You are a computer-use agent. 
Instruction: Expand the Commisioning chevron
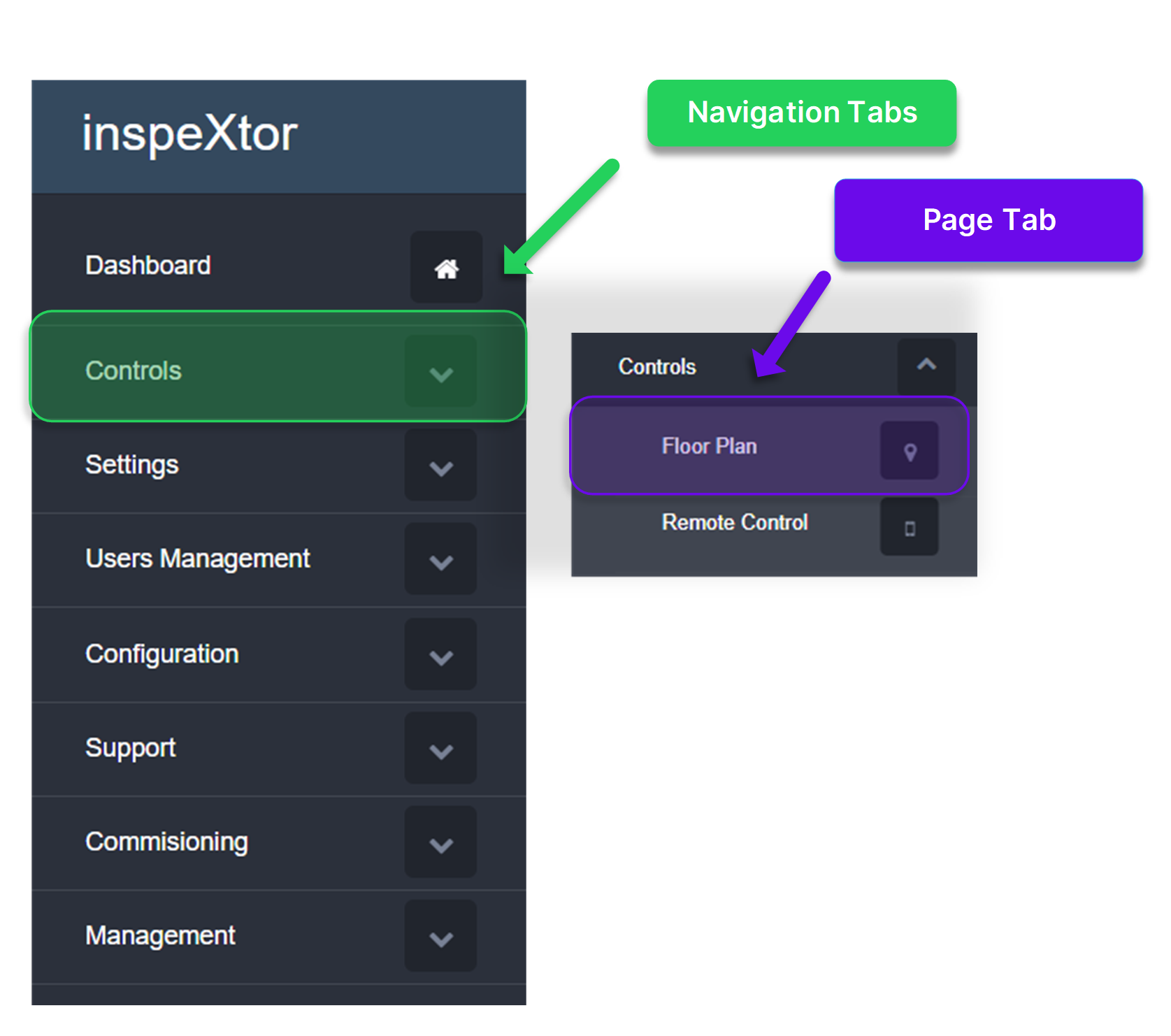click(440, 843)
